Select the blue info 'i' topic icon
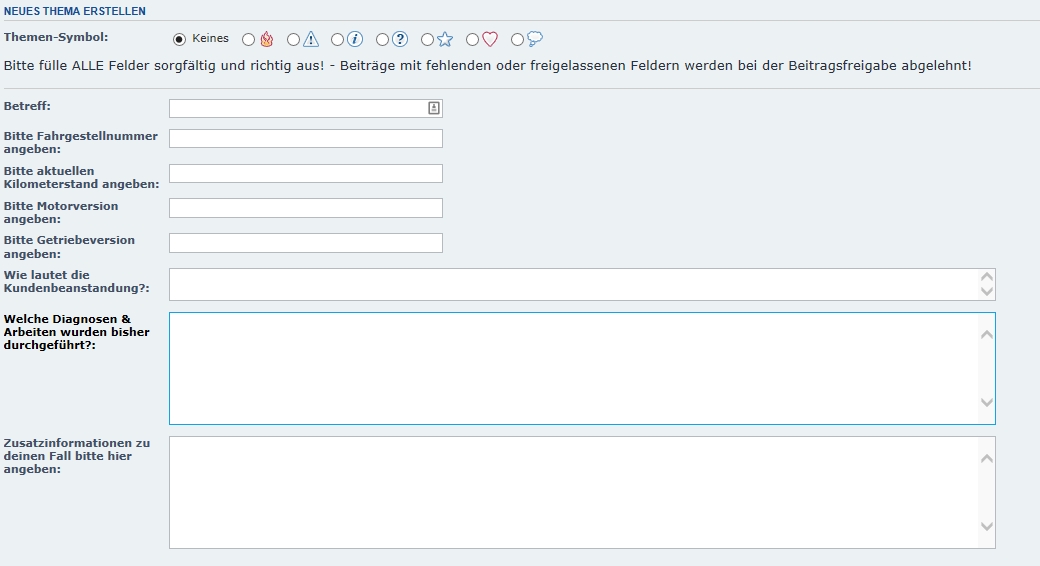 tap(354, 40)
